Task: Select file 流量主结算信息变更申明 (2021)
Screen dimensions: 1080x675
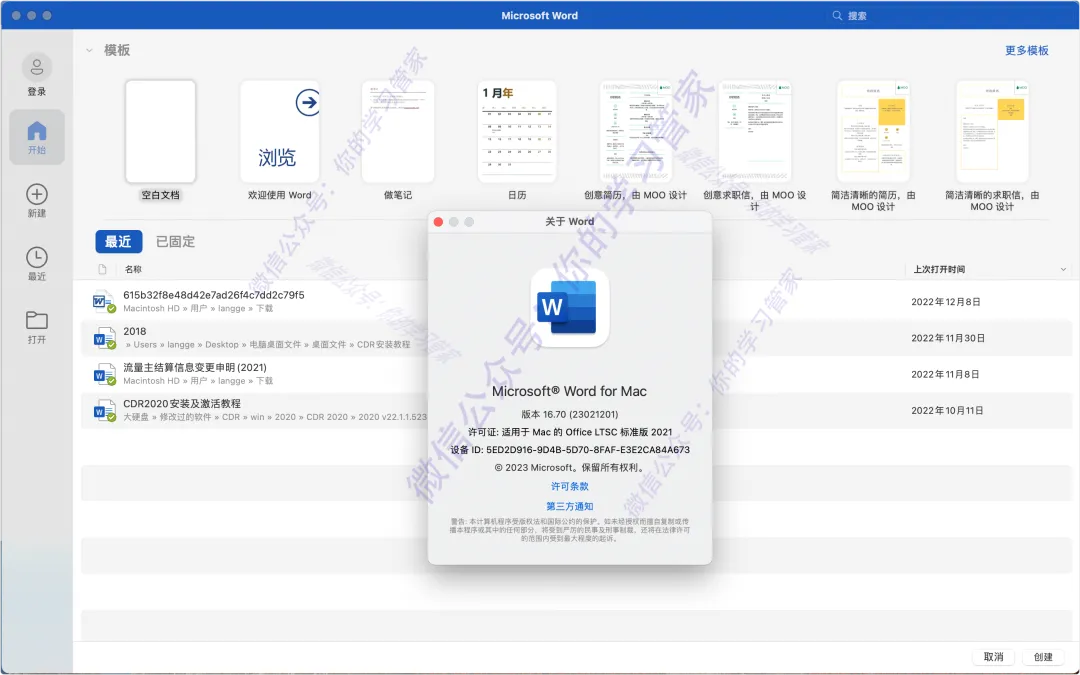Action: tap(195, 368)
